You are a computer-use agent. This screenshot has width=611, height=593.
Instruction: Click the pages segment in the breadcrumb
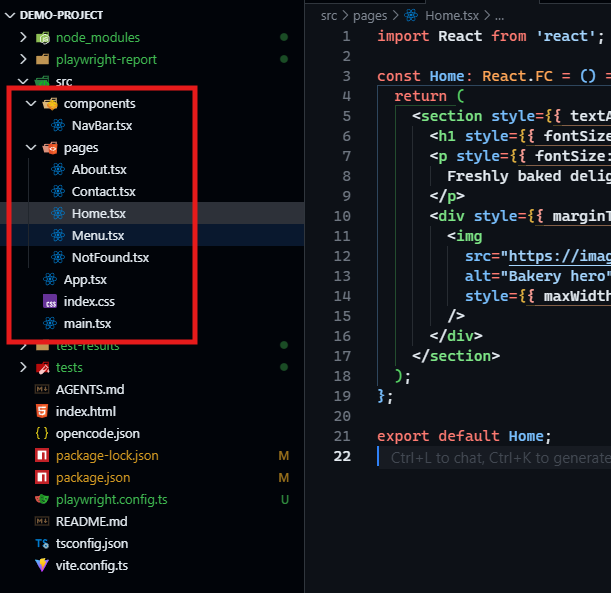click(370, 16)
